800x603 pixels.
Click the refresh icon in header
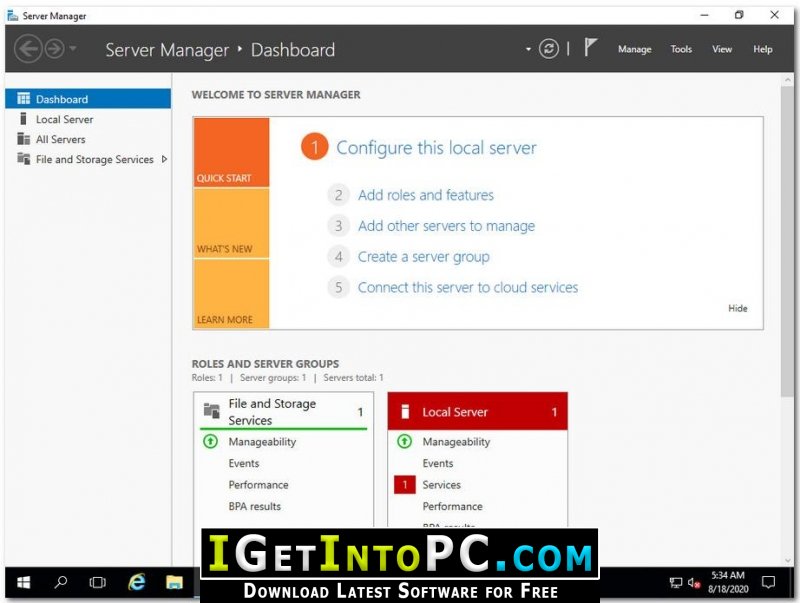(x=548, y=49)
